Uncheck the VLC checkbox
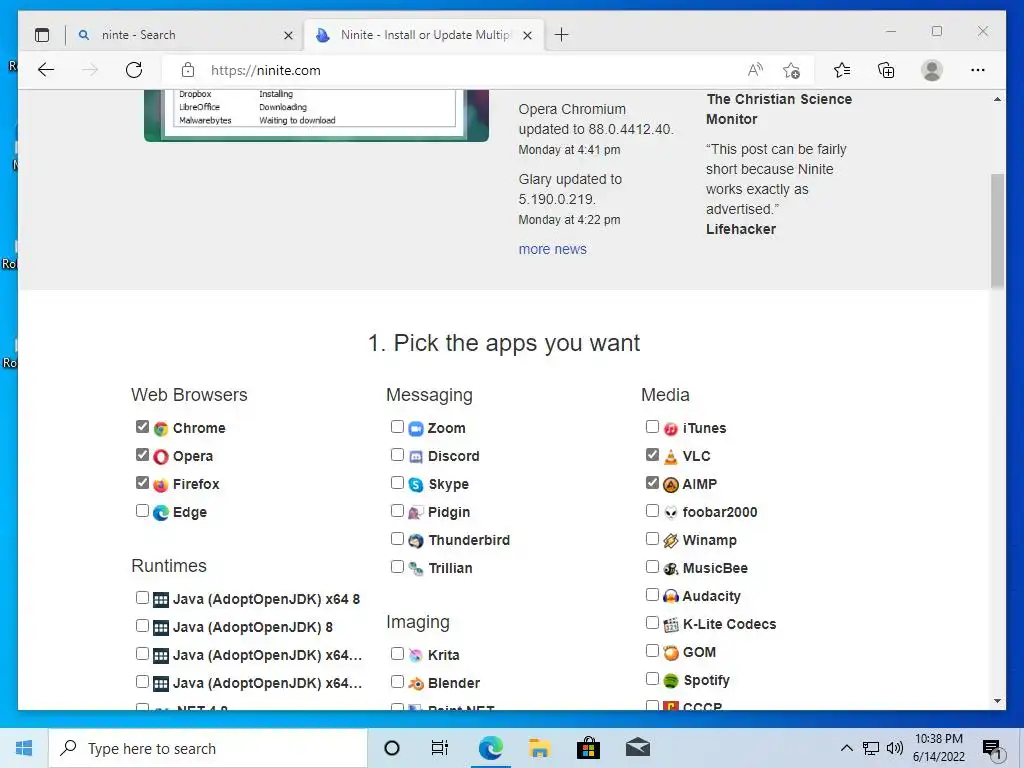This screenshot has width=1024, height=768. coord(652,455)
